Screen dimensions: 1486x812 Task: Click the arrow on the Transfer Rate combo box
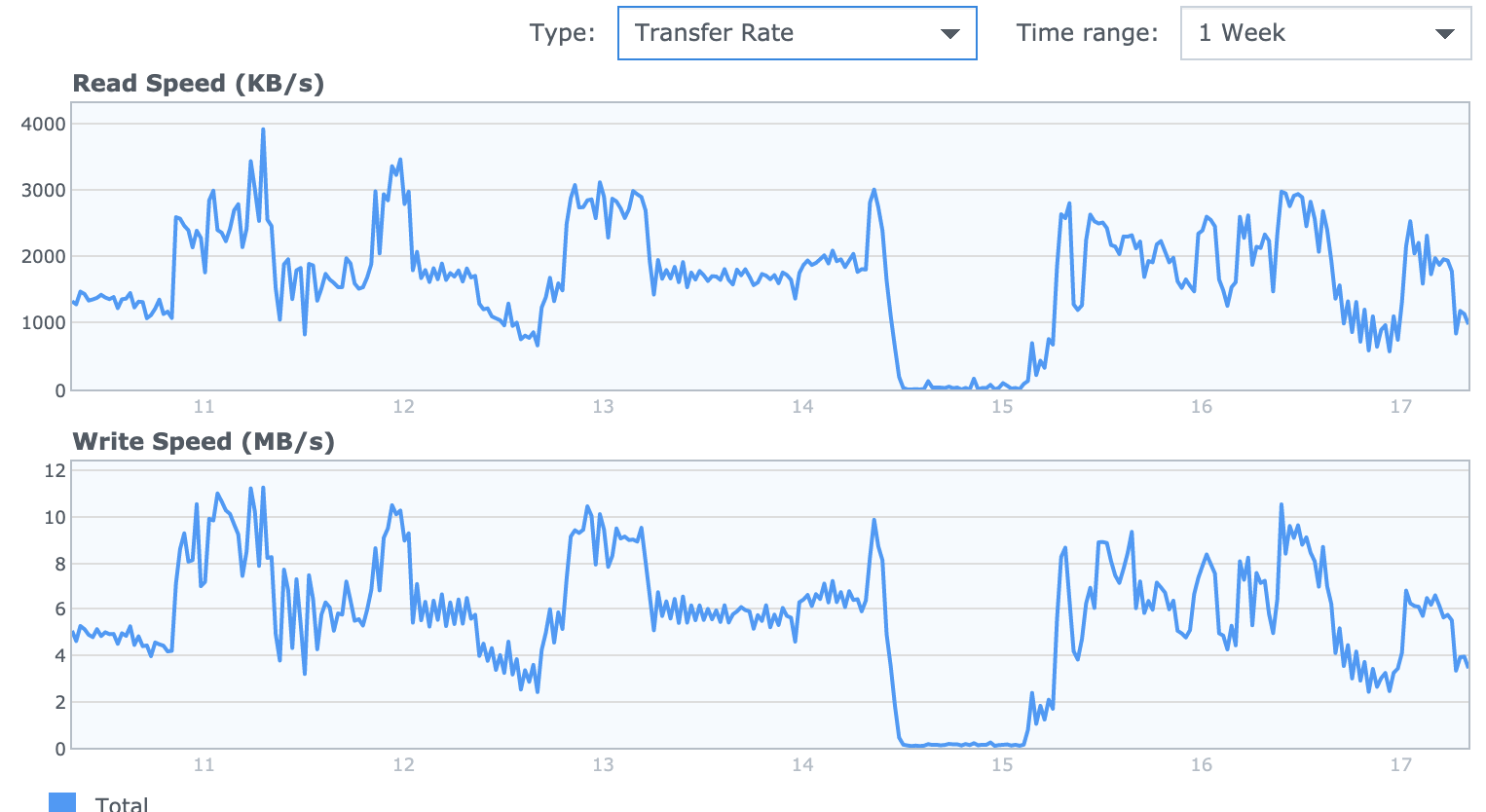(x=950, y=34)
